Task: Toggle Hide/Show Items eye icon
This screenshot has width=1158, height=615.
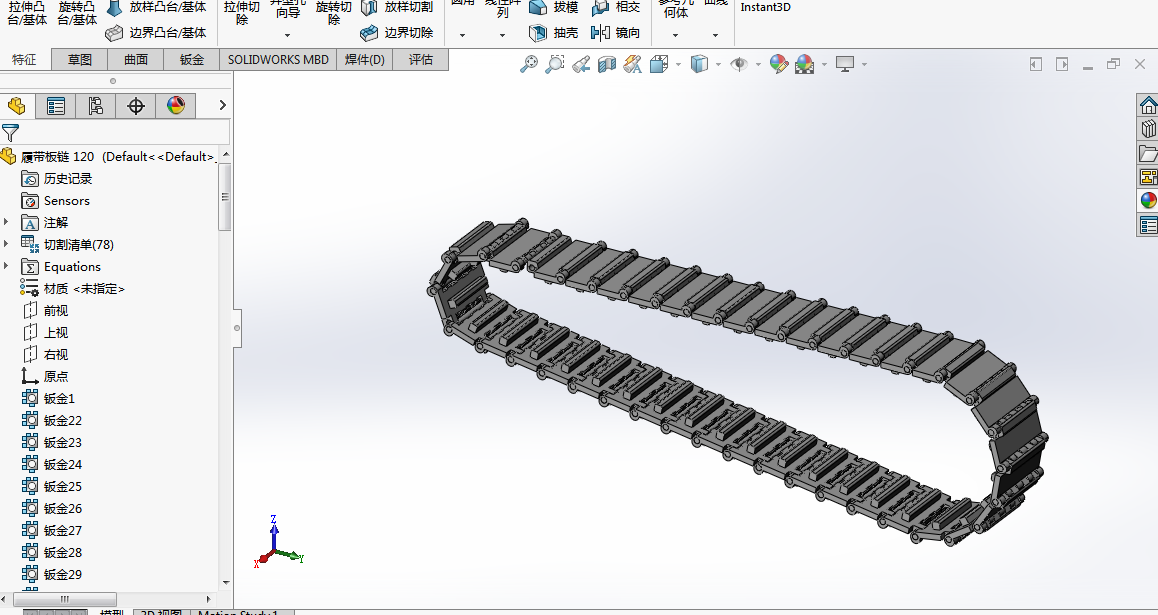Action: pos(739,64)
